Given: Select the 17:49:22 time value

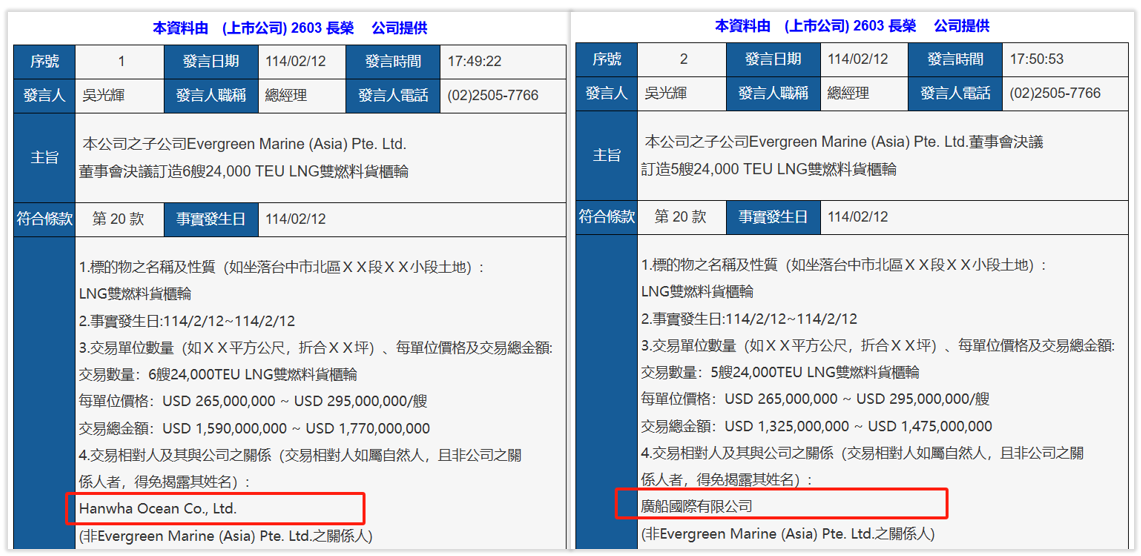Looking at the screenshot, I should tap(475, 61).
